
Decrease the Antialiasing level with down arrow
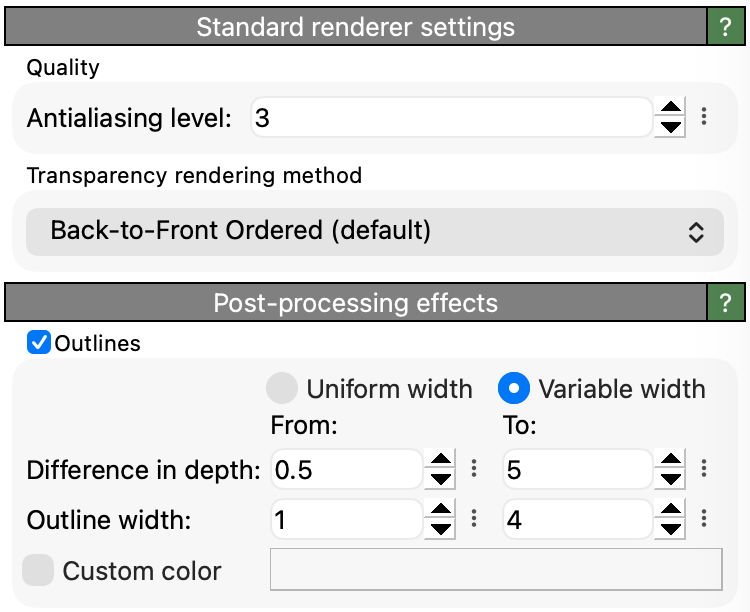[x=670, y=127]
